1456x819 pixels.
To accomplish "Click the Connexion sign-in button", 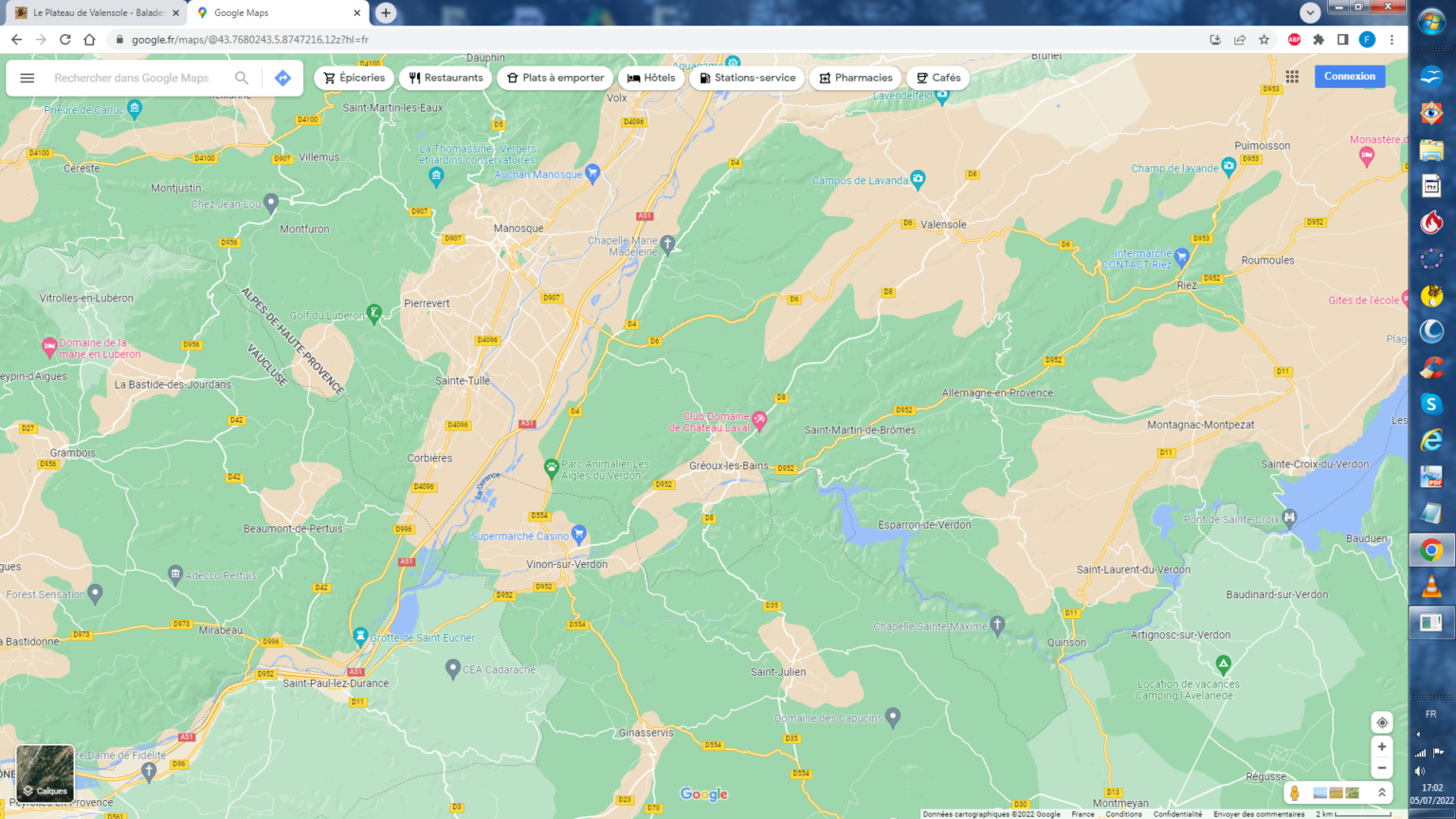I will tap(1350, 76).
